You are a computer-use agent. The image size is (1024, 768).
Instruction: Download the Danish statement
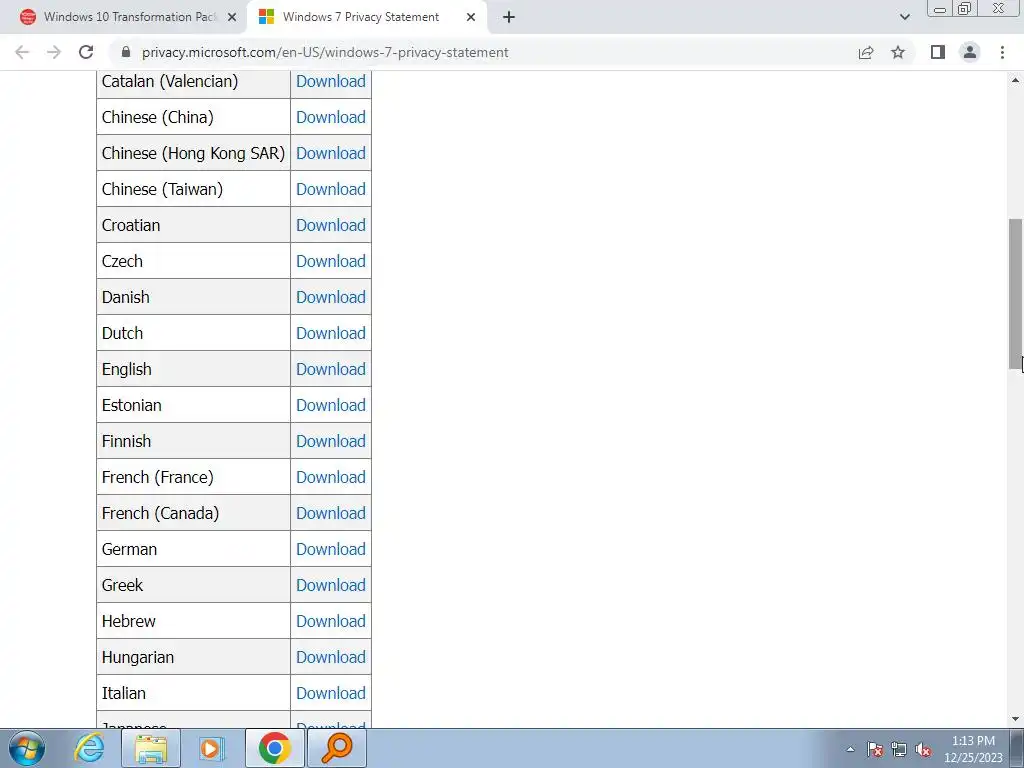pos(330,296)
